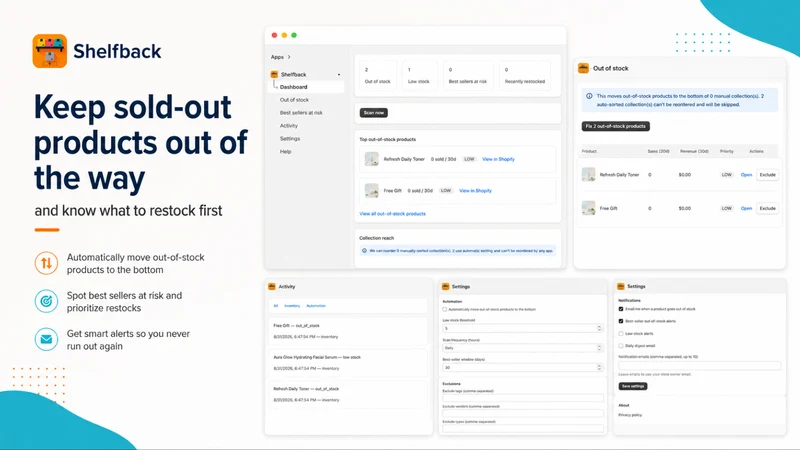Click the Exclude vendors input field

tap(523, 413)
